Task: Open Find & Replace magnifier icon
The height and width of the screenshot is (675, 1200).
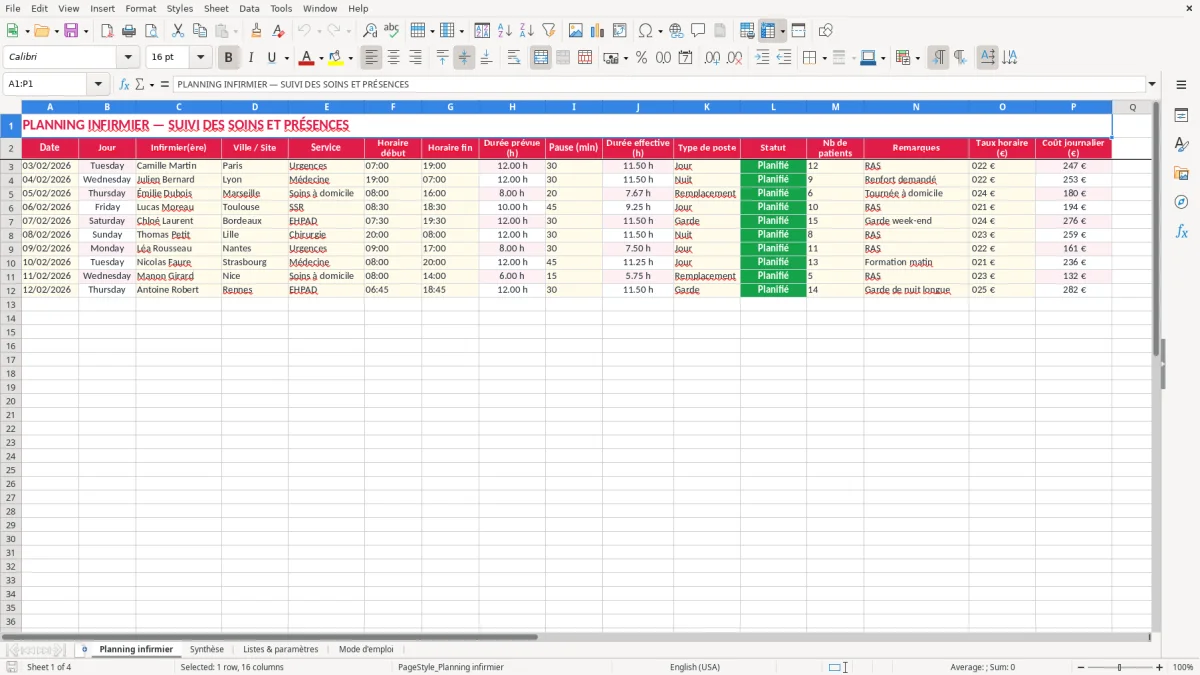Action: pyautogui.click(x=370, y=31)
